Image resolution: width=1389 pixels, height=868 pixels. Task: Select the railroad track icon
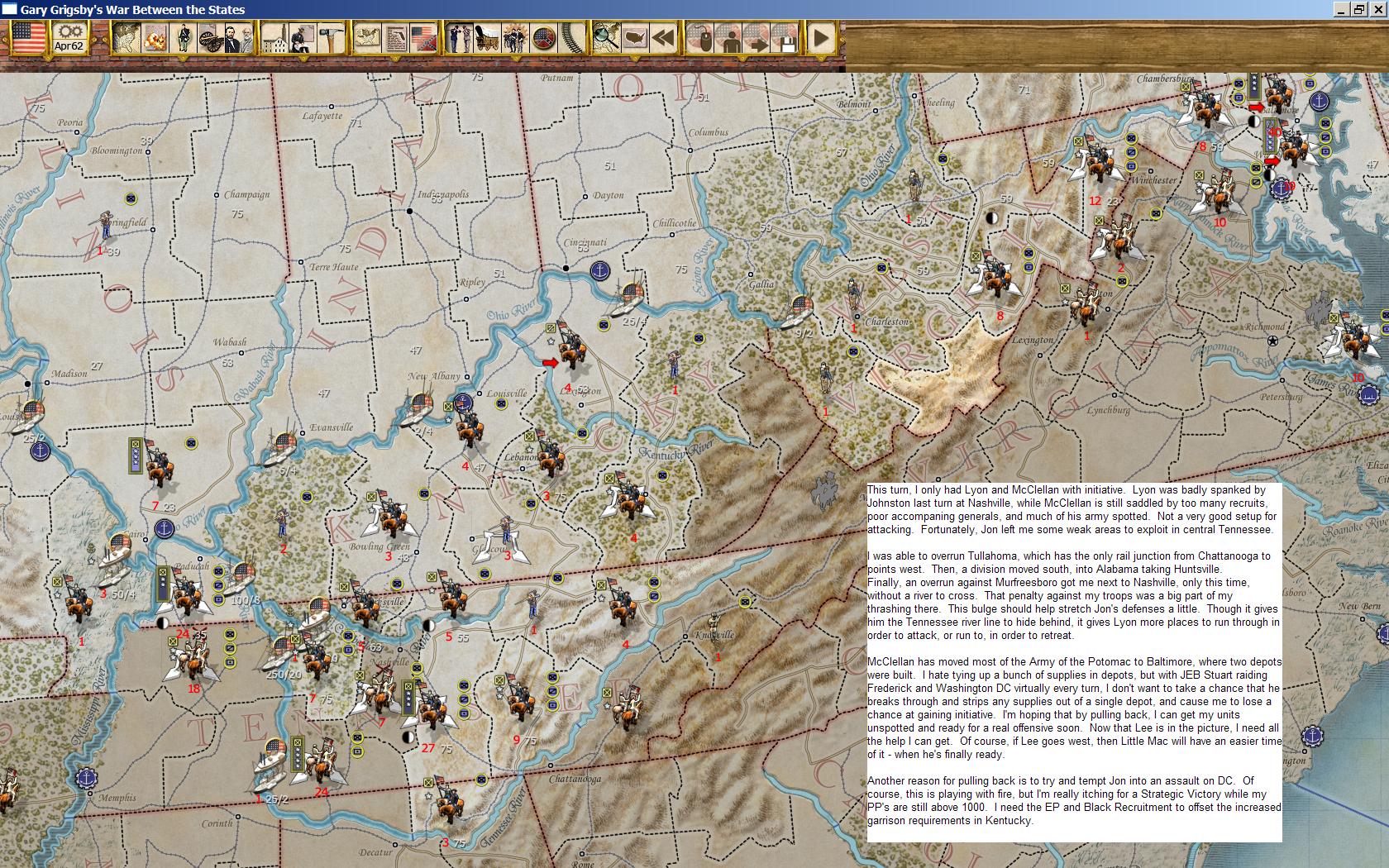(x=570, y=38)
